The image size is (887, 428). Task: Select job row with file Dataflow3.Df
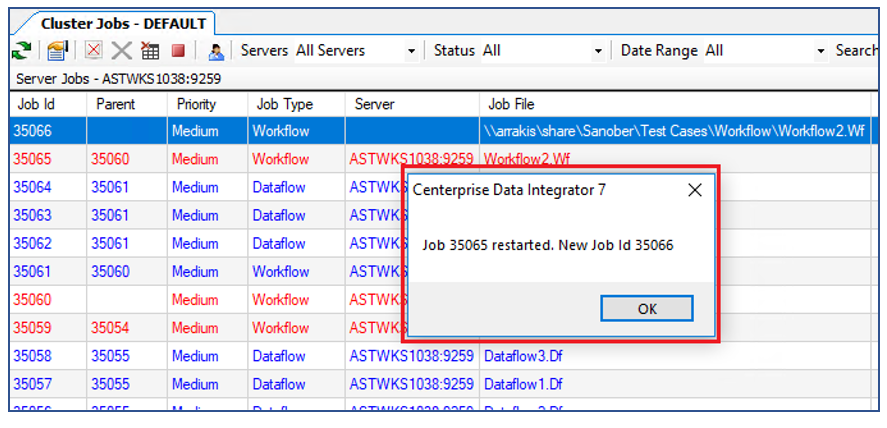click(523, 356)
